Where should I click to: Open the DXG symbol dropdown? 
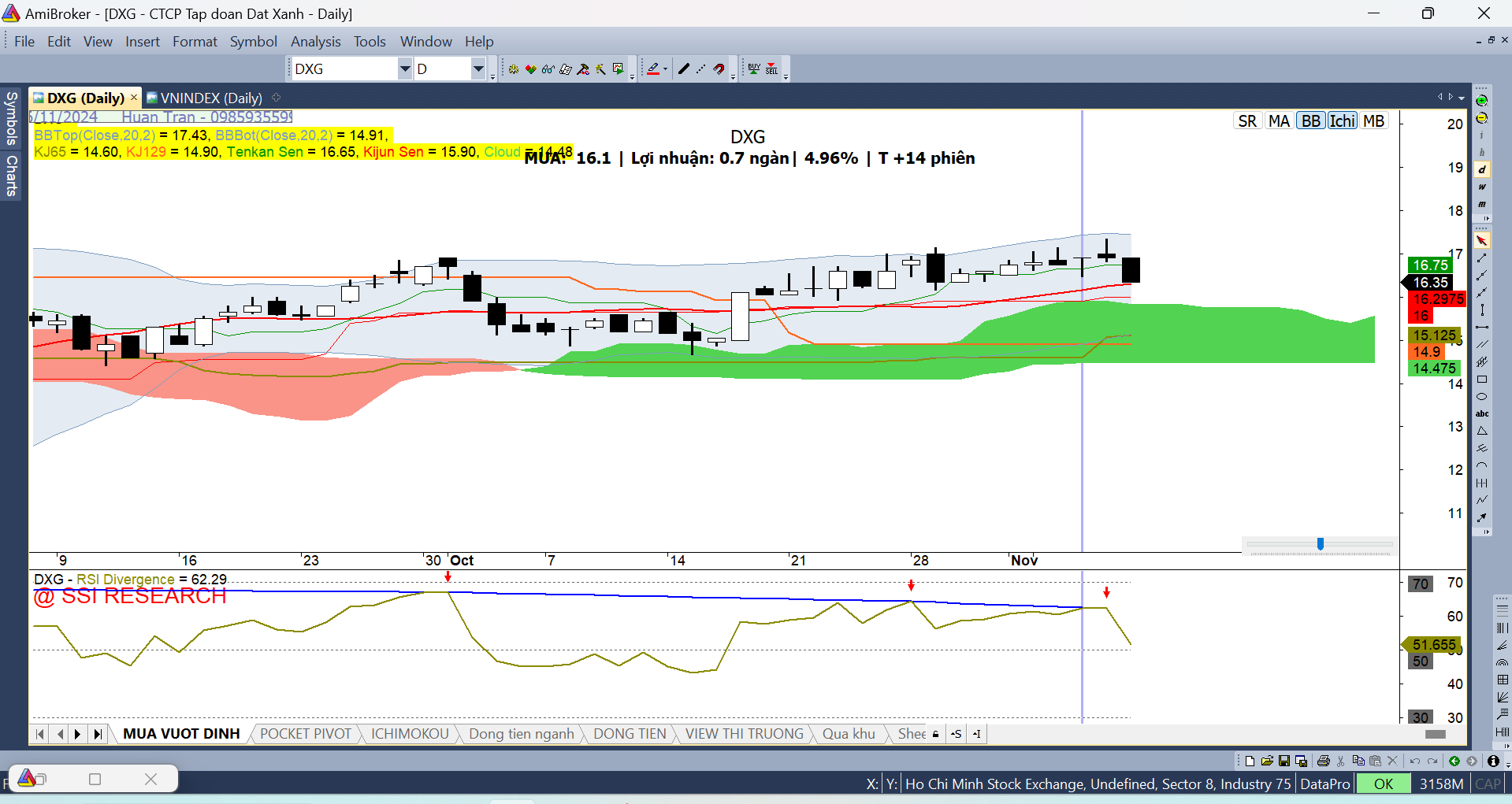(405, 69)
